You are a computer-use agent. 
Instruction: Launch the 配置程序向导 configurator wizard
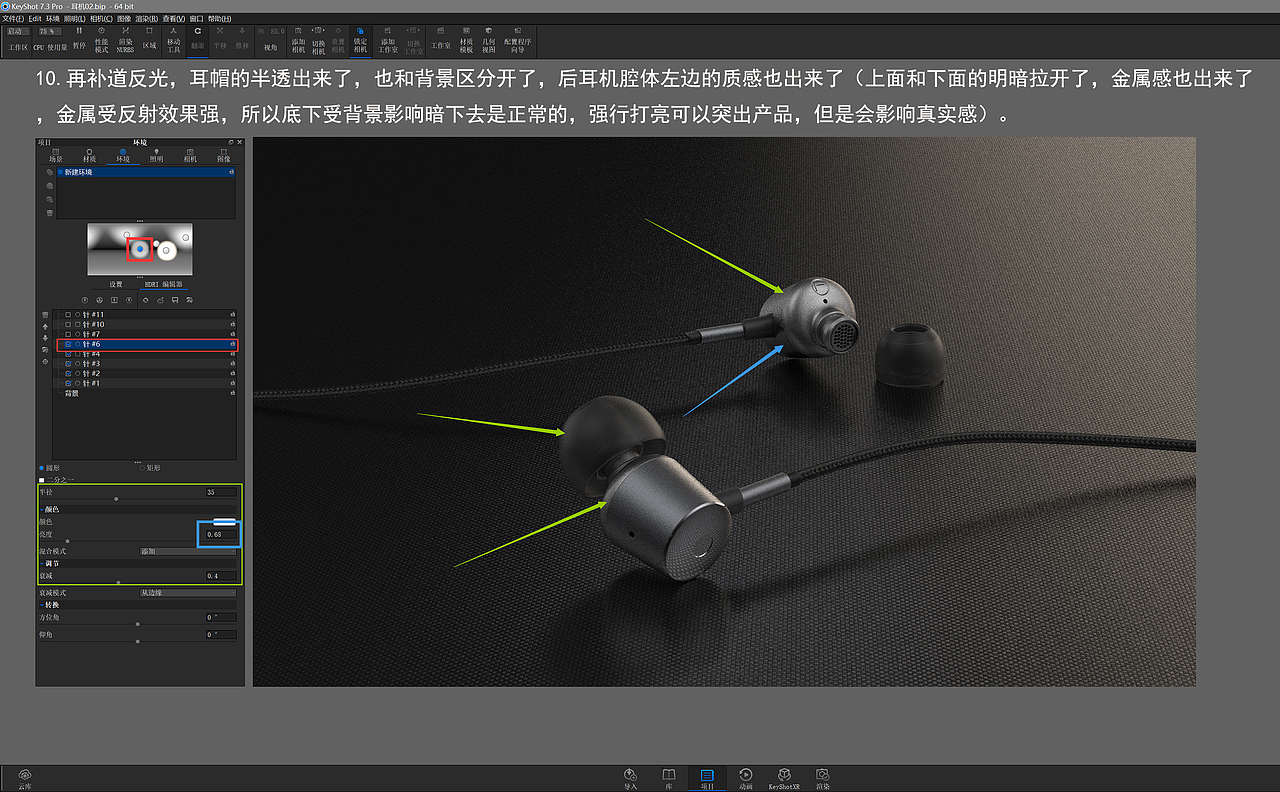[x=517, y=40]
